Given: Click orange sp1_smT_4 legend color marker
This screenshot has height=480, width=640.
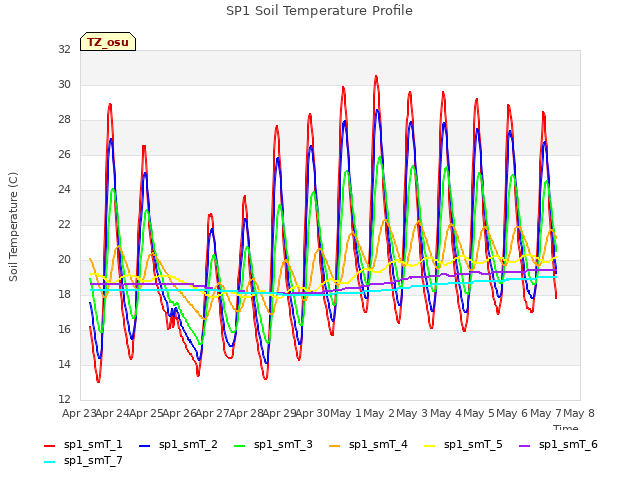Looking at the screenshot, I should pos(334,446).
